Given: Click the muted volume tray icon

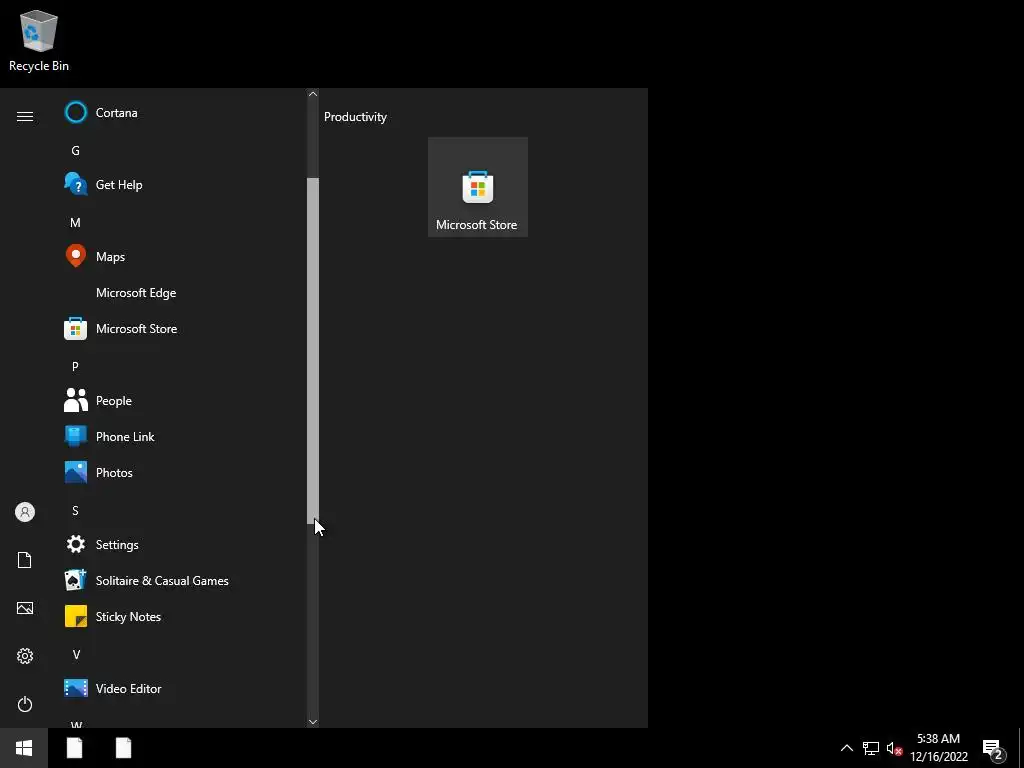Looking at the screenshot, I should pyautogui.click(x=894, y=748).
